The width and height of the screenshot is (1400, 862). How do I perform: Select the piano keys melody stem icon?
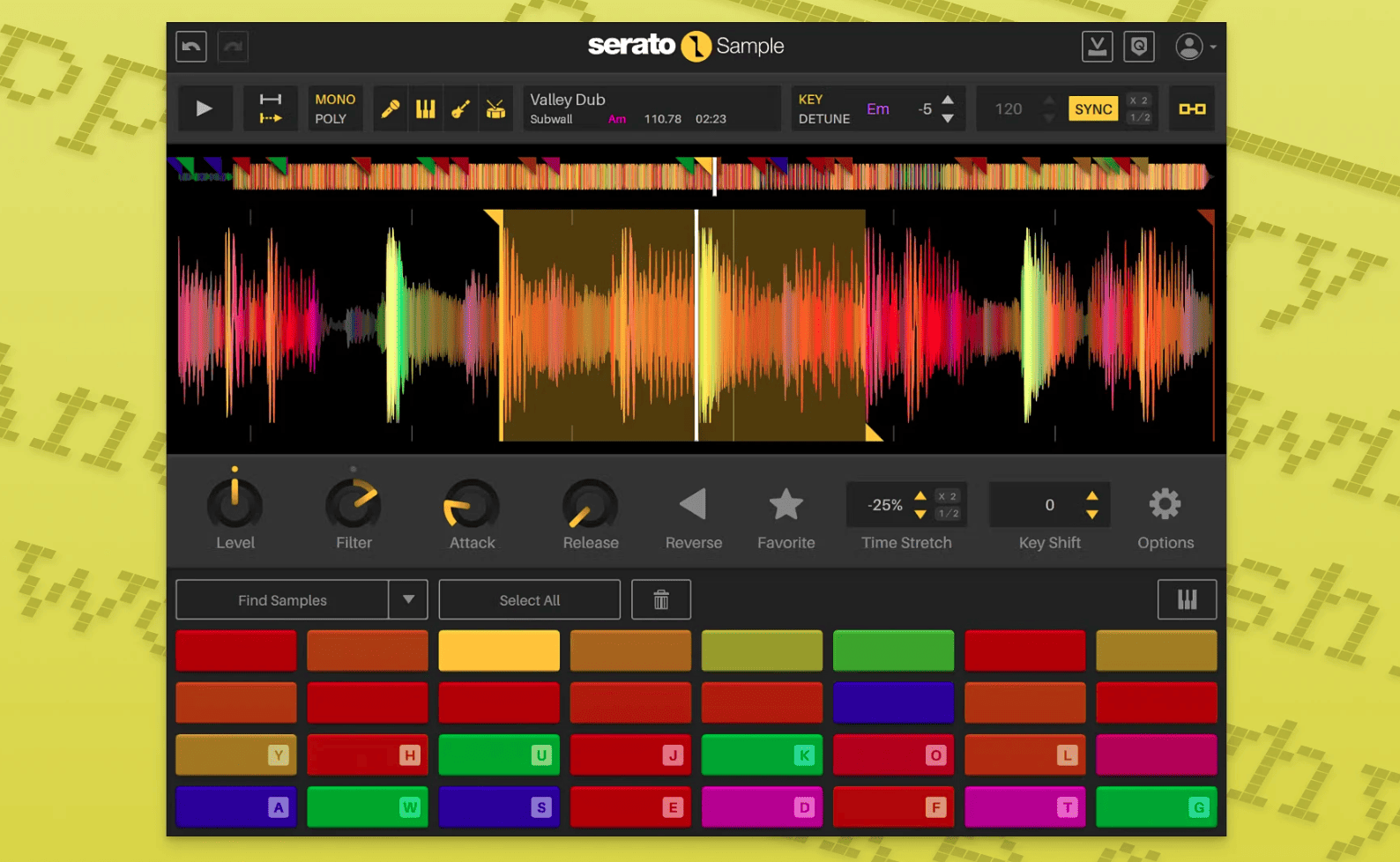point(425,108)
